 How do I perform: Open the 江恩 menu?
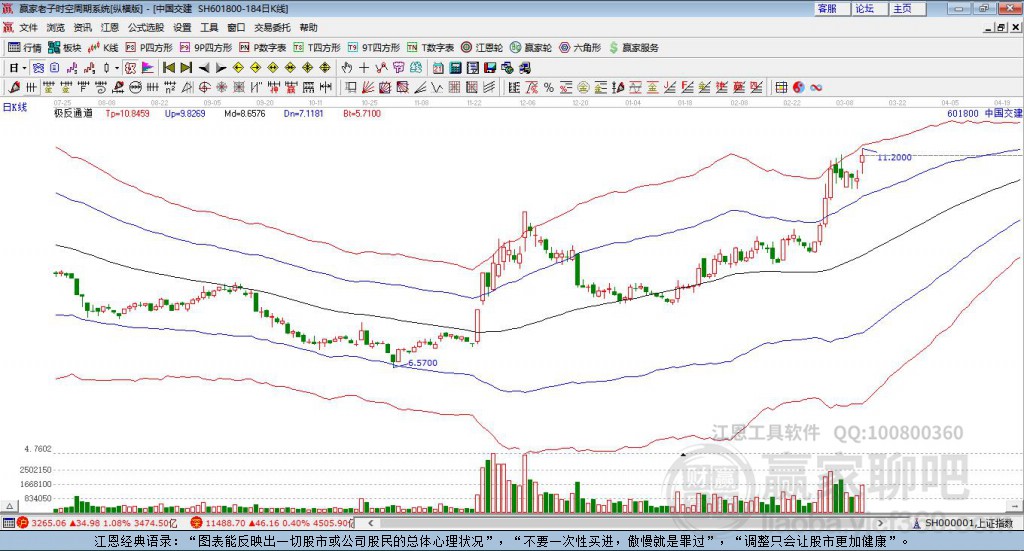click(110, 27)
